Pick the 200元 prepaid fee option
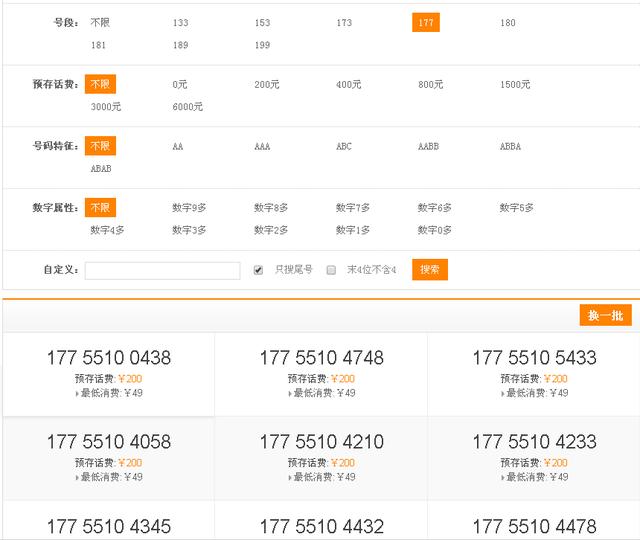 tap(266, 85)
